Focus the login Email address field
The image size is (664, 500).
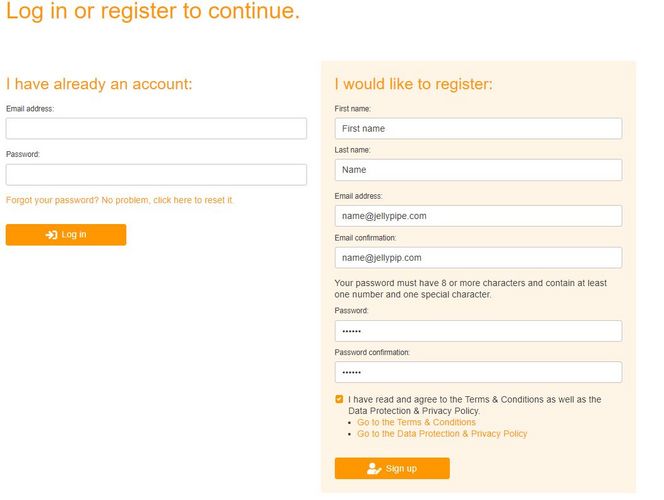pyautogui.click(x=156, y=128)
